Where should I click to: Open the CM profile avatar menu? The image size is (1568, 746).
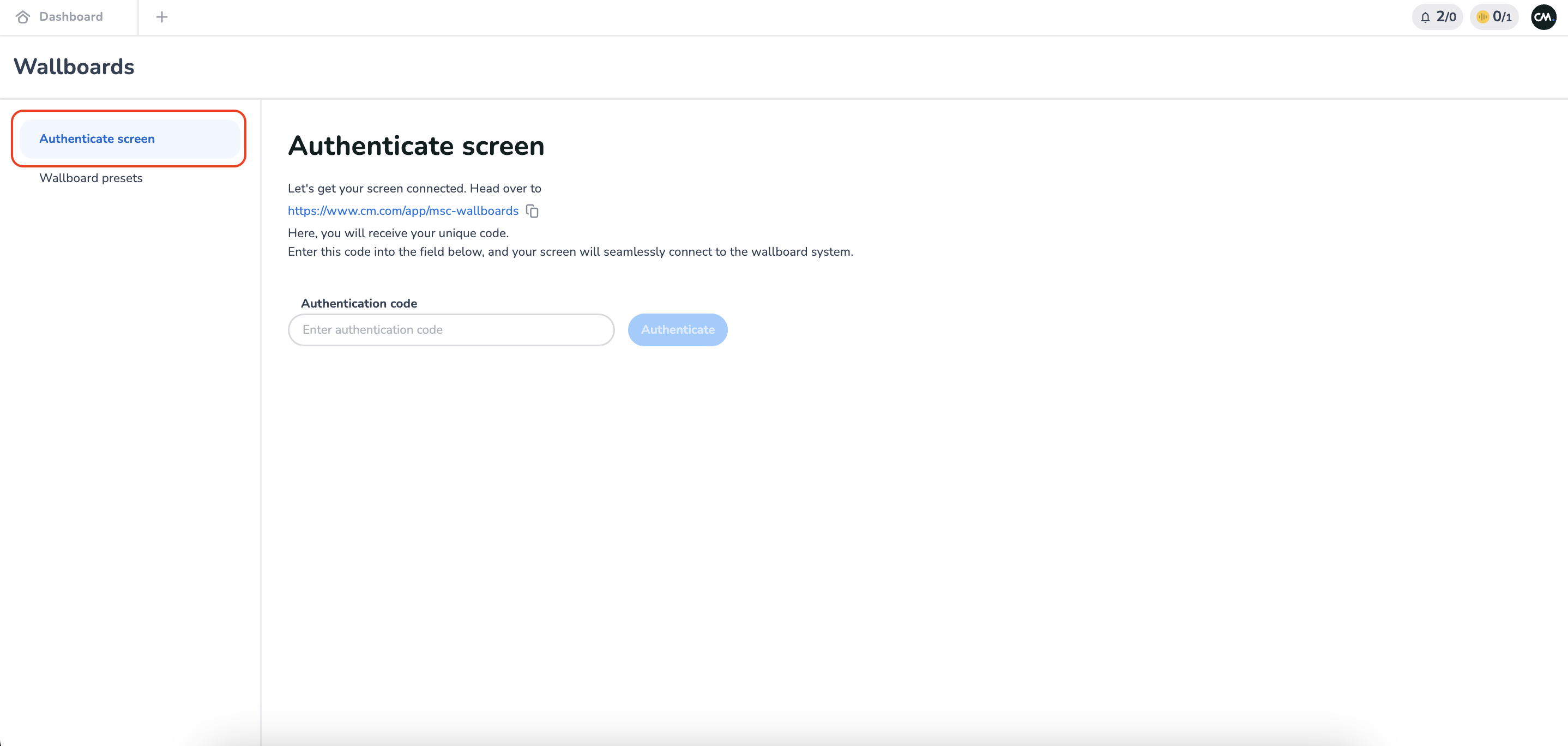[1543, 17]
